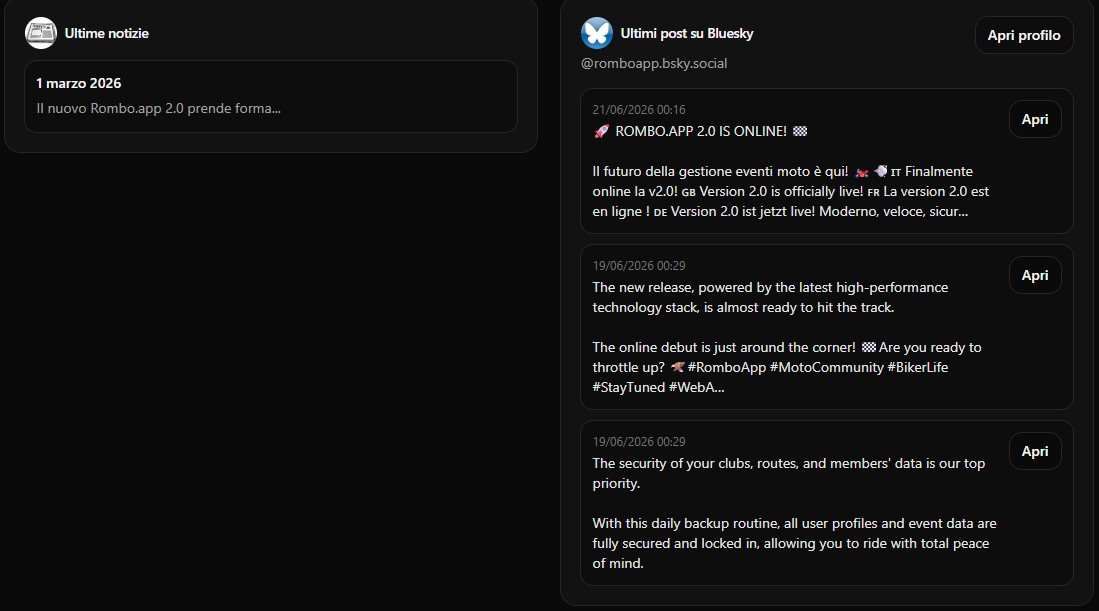Viewport: 1099px width, 611px height.
Task: Click the Bluesky butterfly logo icon
Action: (596, 33)
